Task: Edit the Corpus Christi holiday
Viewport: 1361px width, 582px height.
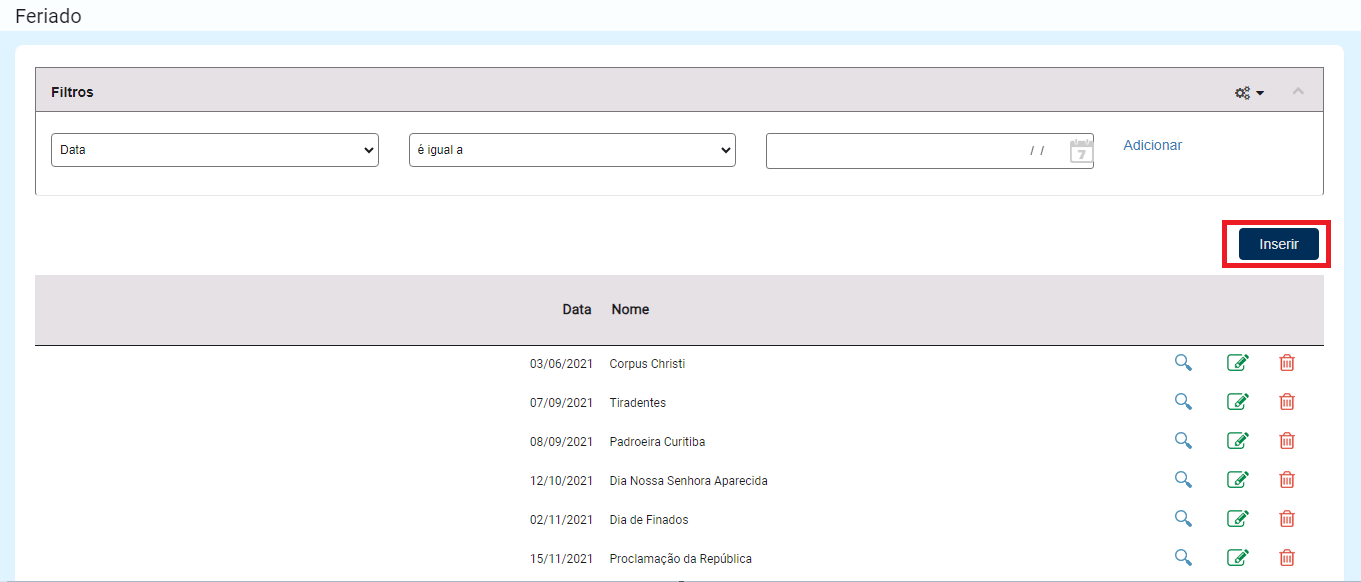Action: 1238,363
